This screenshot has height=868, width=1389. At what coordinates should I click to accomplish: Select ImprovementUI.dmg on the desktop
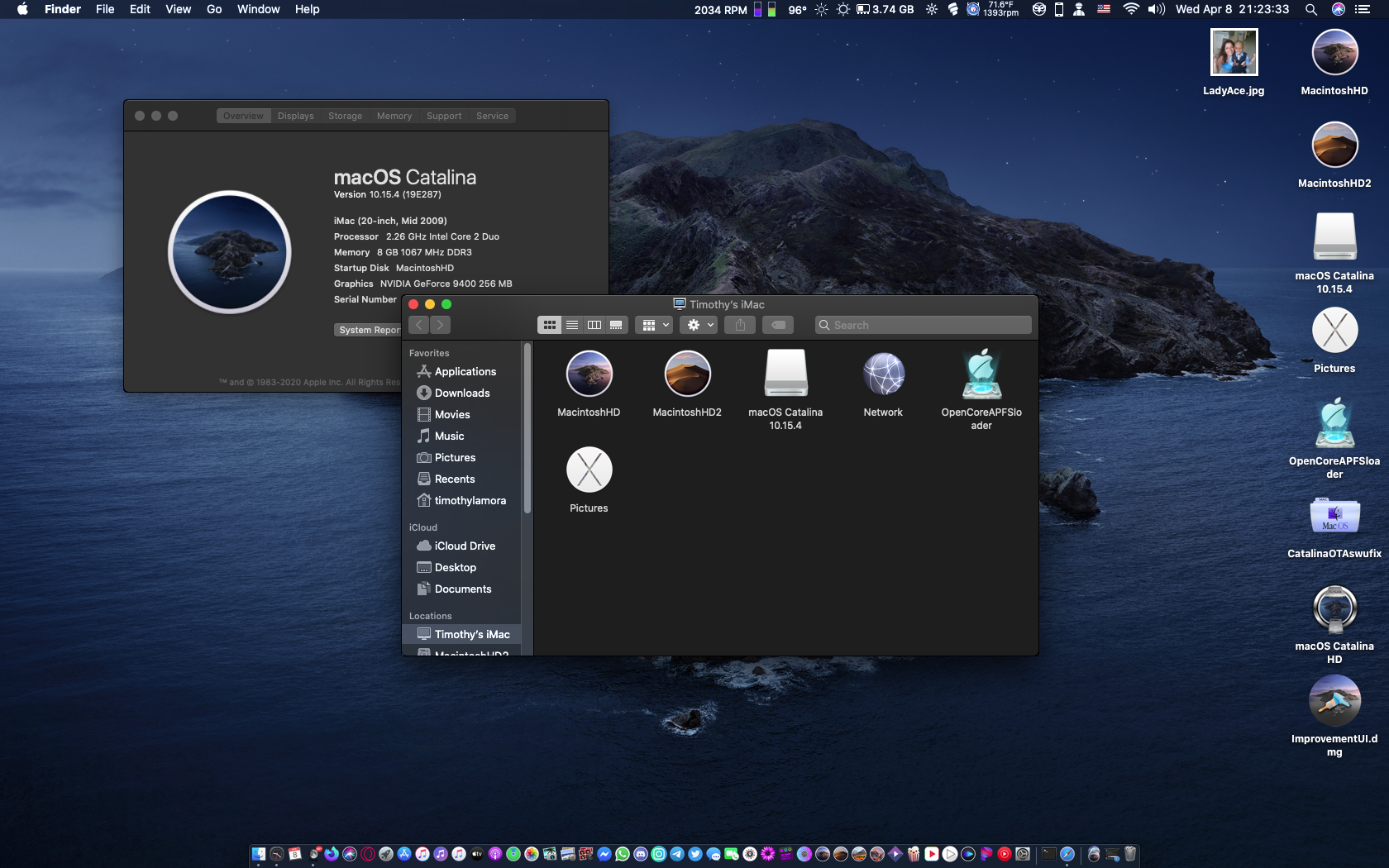[1334, 700]
